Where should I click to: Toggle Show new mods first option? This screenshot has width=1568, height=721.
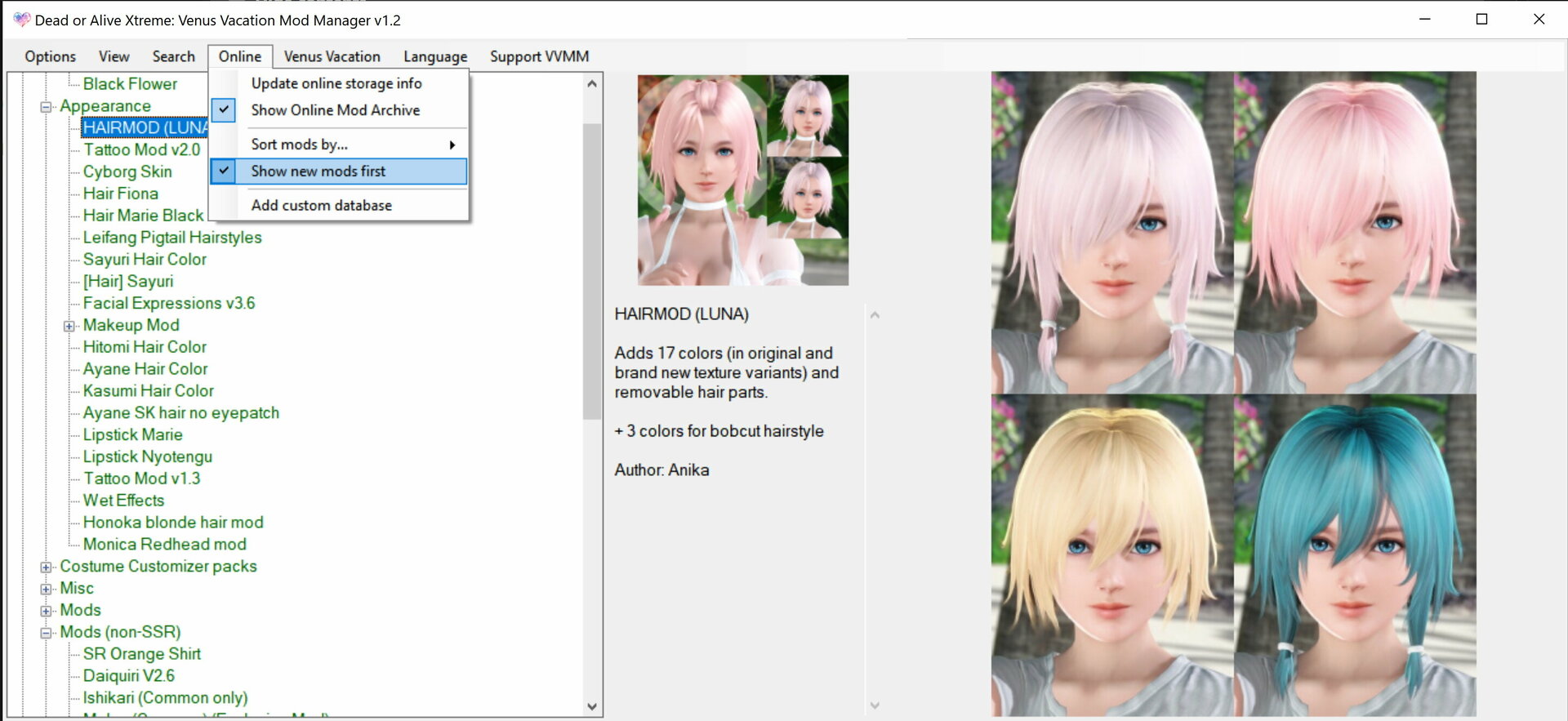pos(339,171)
